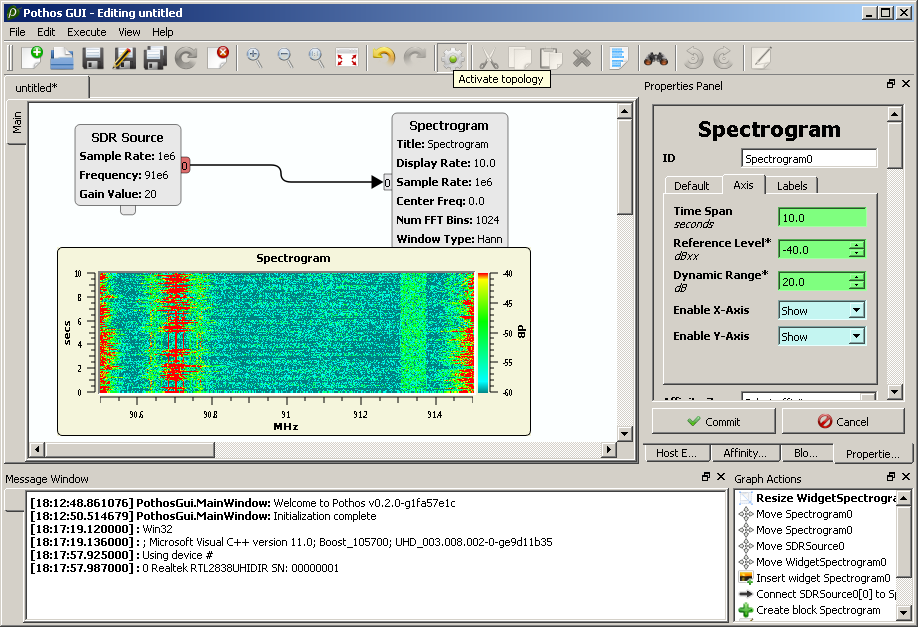Click the Zoom in magnifier icon
Image resolution: width=918 pixels, height=627 pixels.
coord(254,57)
